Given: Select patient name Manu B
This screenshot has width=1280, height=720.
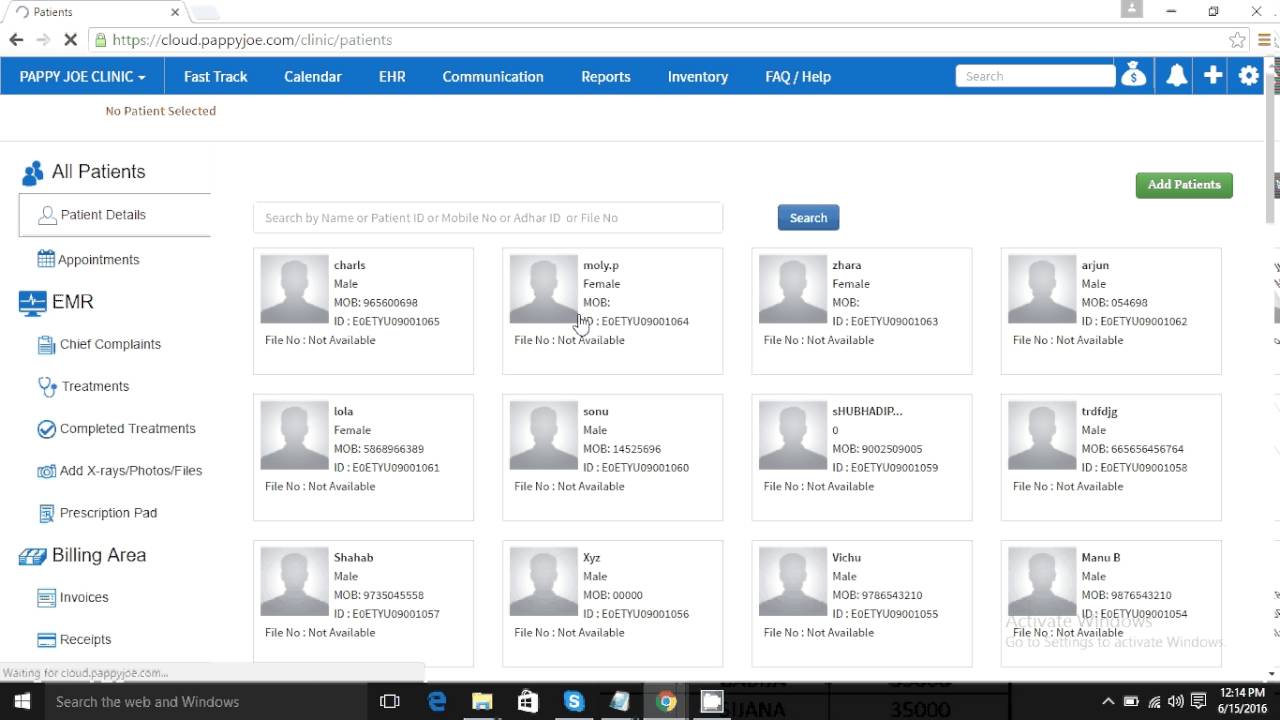Looking at the screenshot, I should [x=1101, y=557].
